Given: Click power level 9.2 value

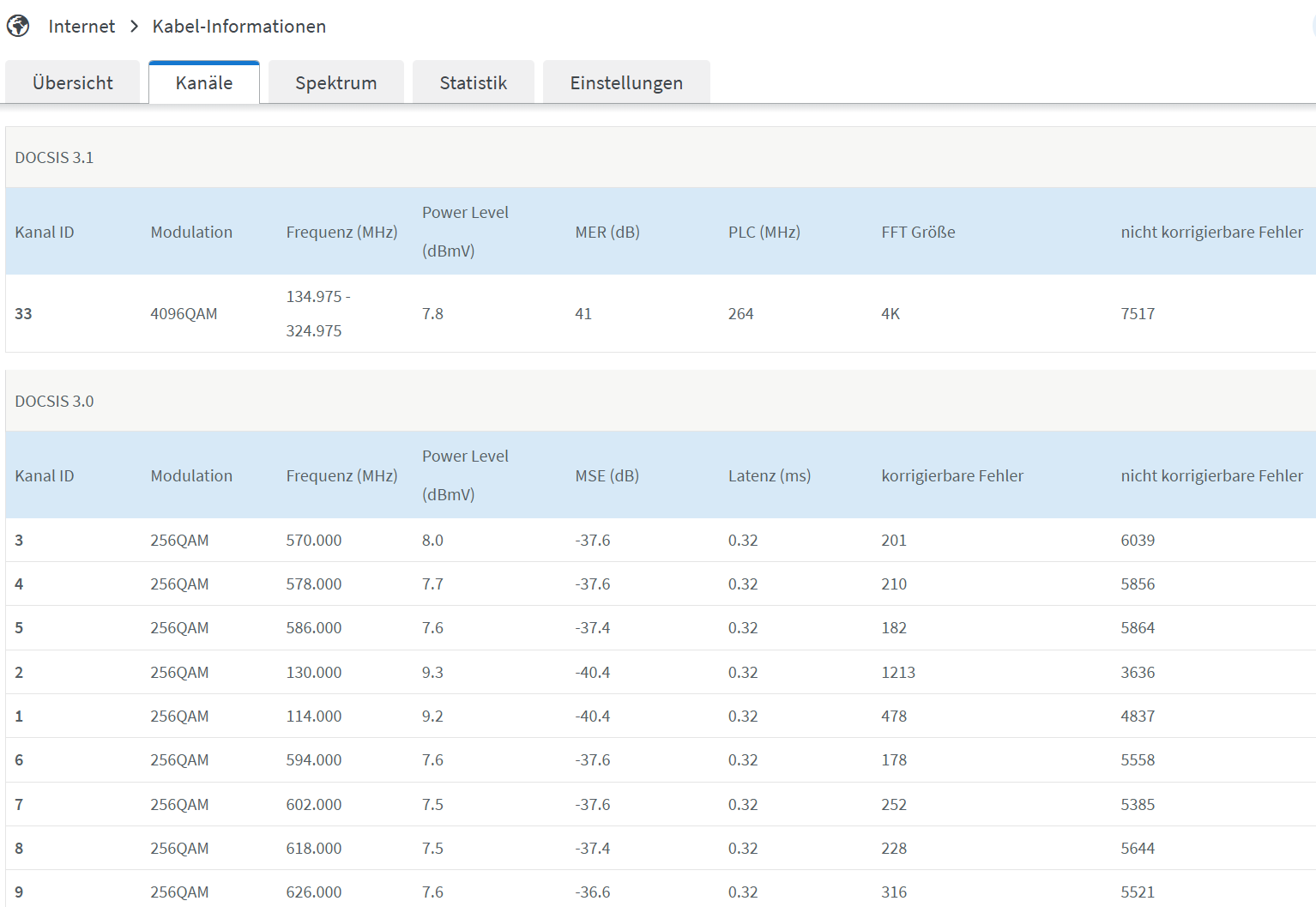Looking at the screenshot, I should tap(432, 717).
